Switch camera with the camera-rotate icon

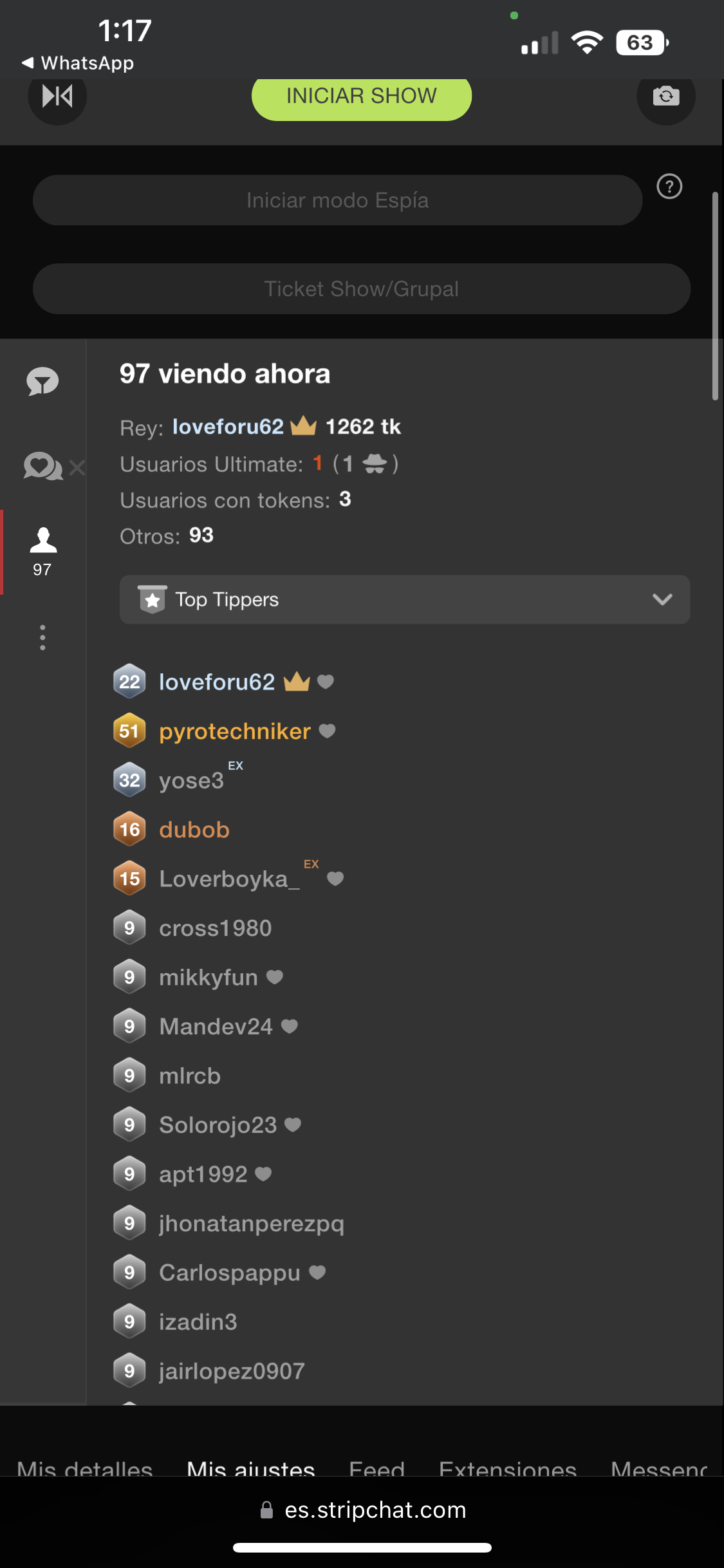665,97
